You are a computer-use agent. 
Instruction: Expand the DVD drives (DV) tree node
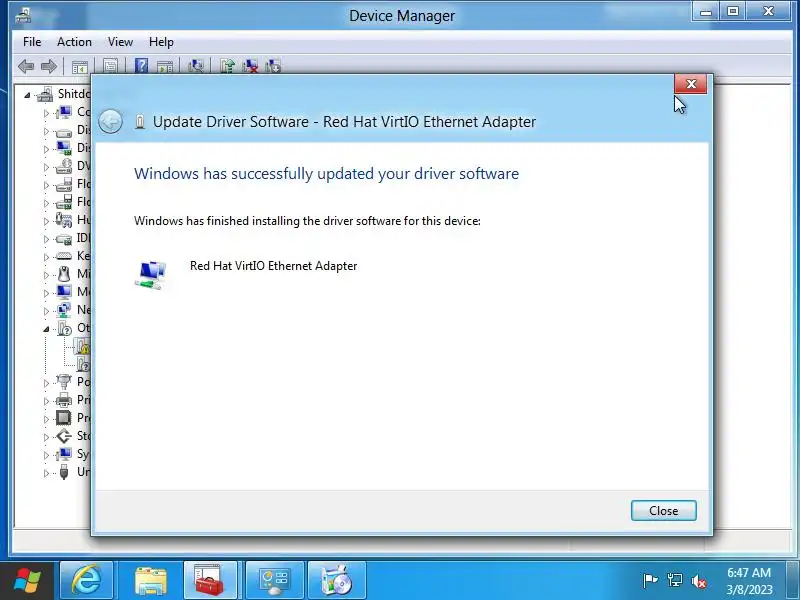click(46, 167)
